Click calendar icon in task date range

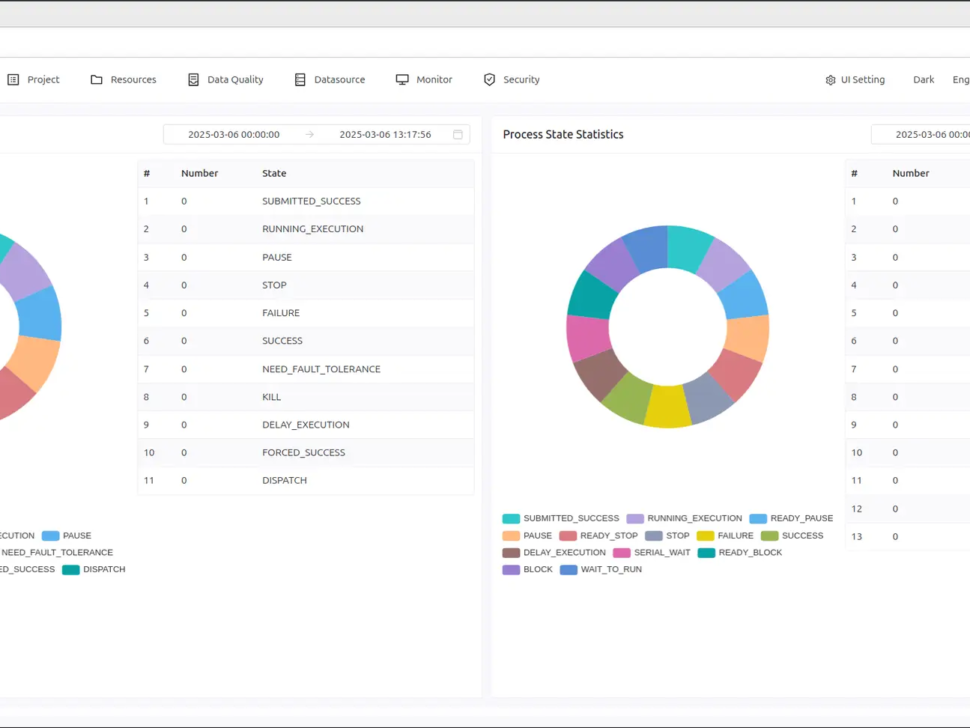click(x=458, y=134)
